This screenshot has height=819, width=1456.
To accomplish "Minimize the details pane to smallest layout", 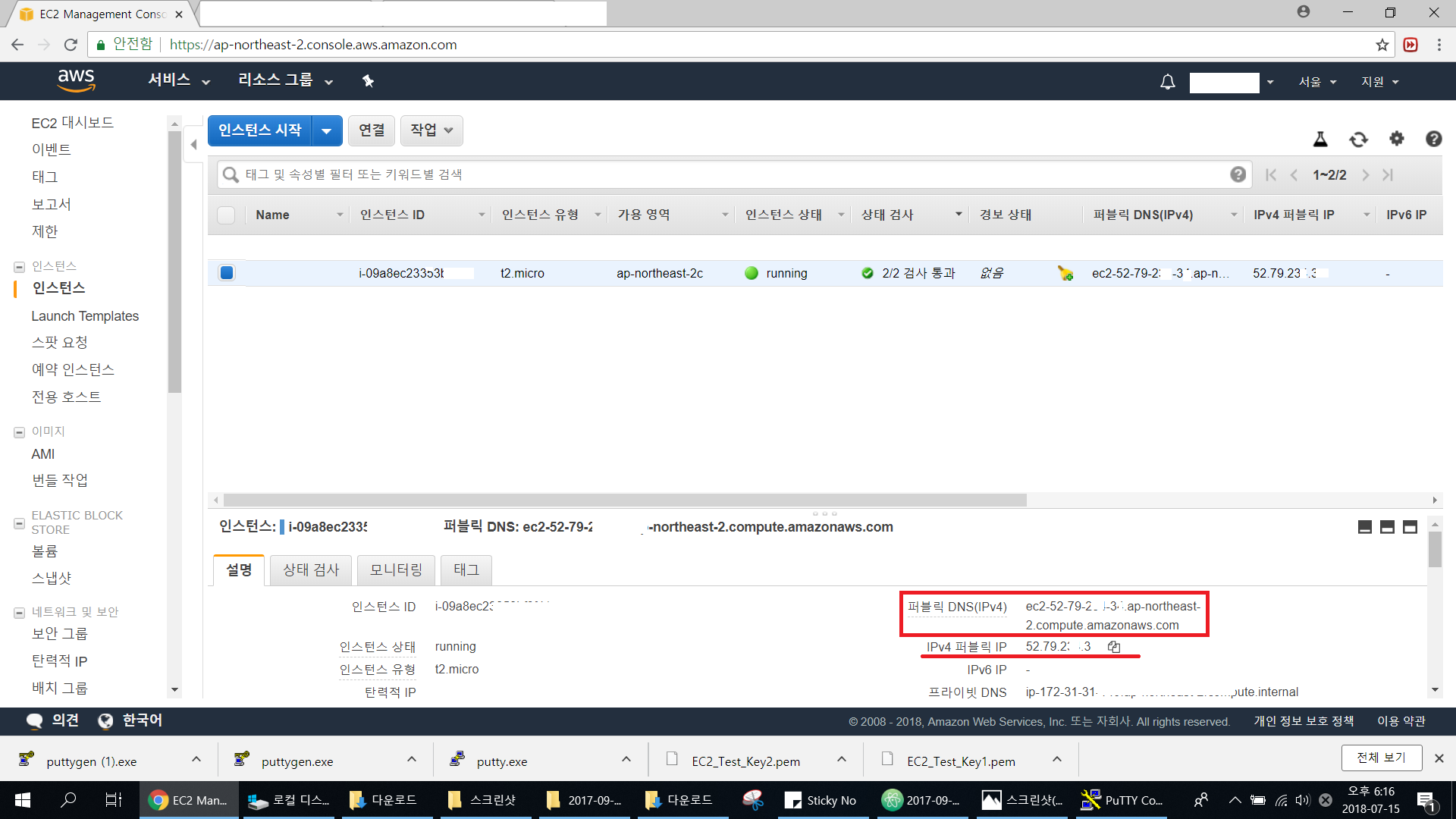I will (x=1365, y=527).
